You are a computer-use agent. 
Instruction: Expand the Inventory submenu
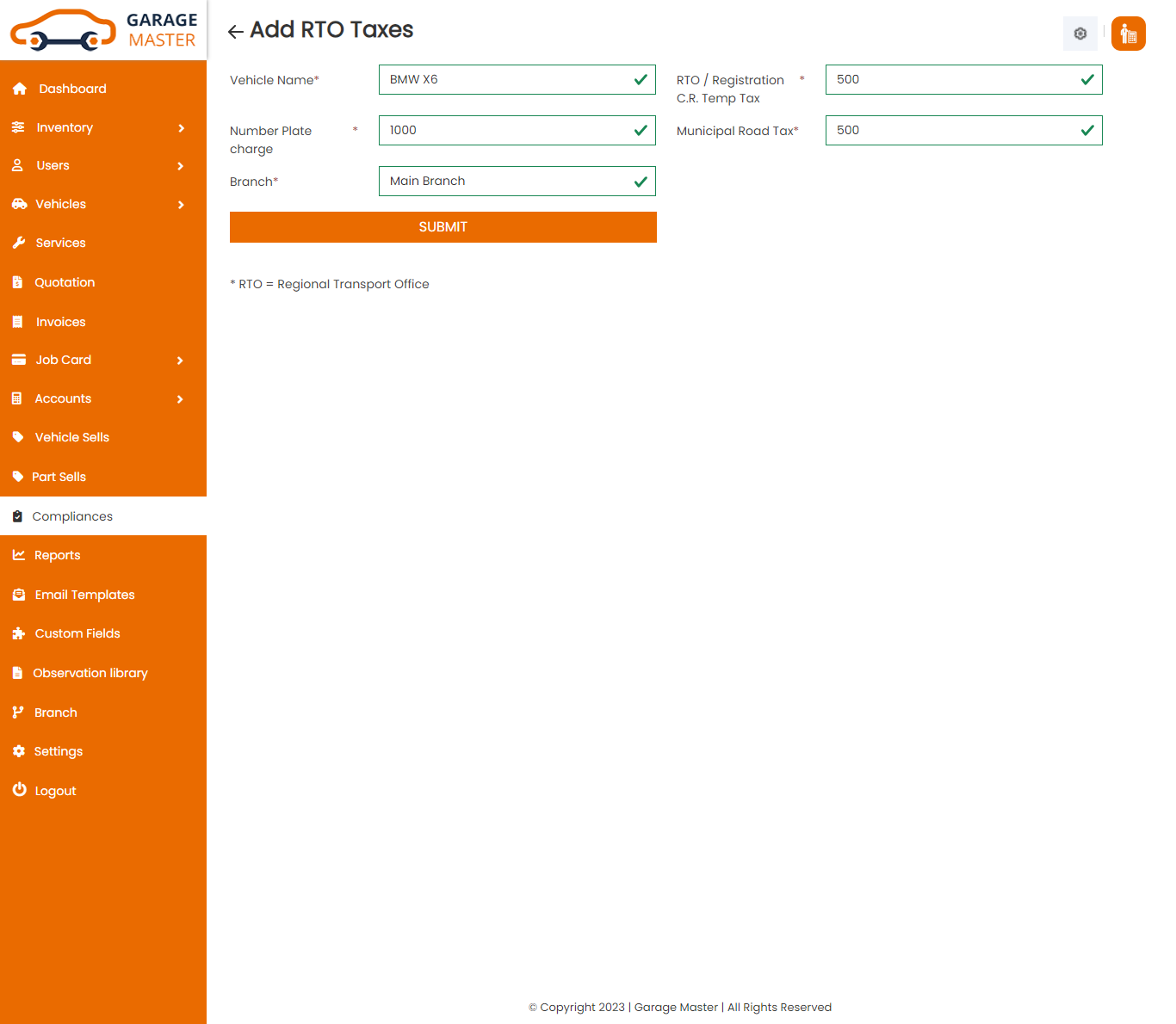(x=181, y=127)
